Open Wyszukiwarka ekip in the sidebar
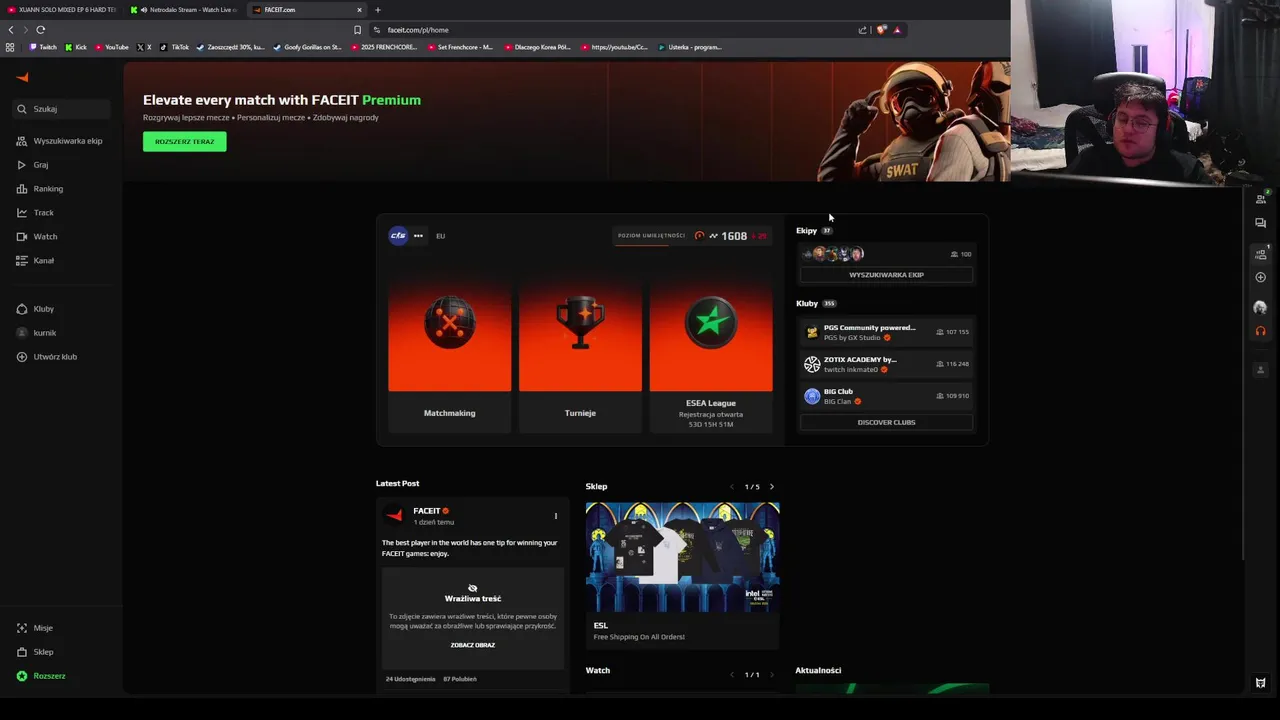The width and height of the screenshot is (1280, 720). (x=60, y=141)
